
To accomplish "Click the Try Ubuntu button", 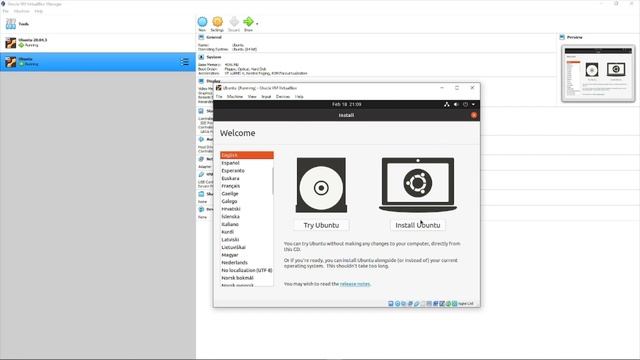I will coord(321,225).
